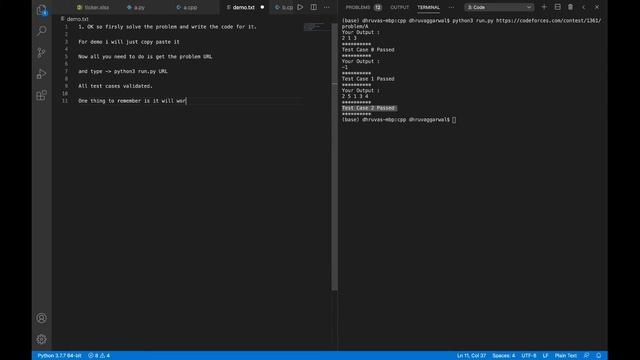Switch to the a.cpp editor tab

point(187,7)
